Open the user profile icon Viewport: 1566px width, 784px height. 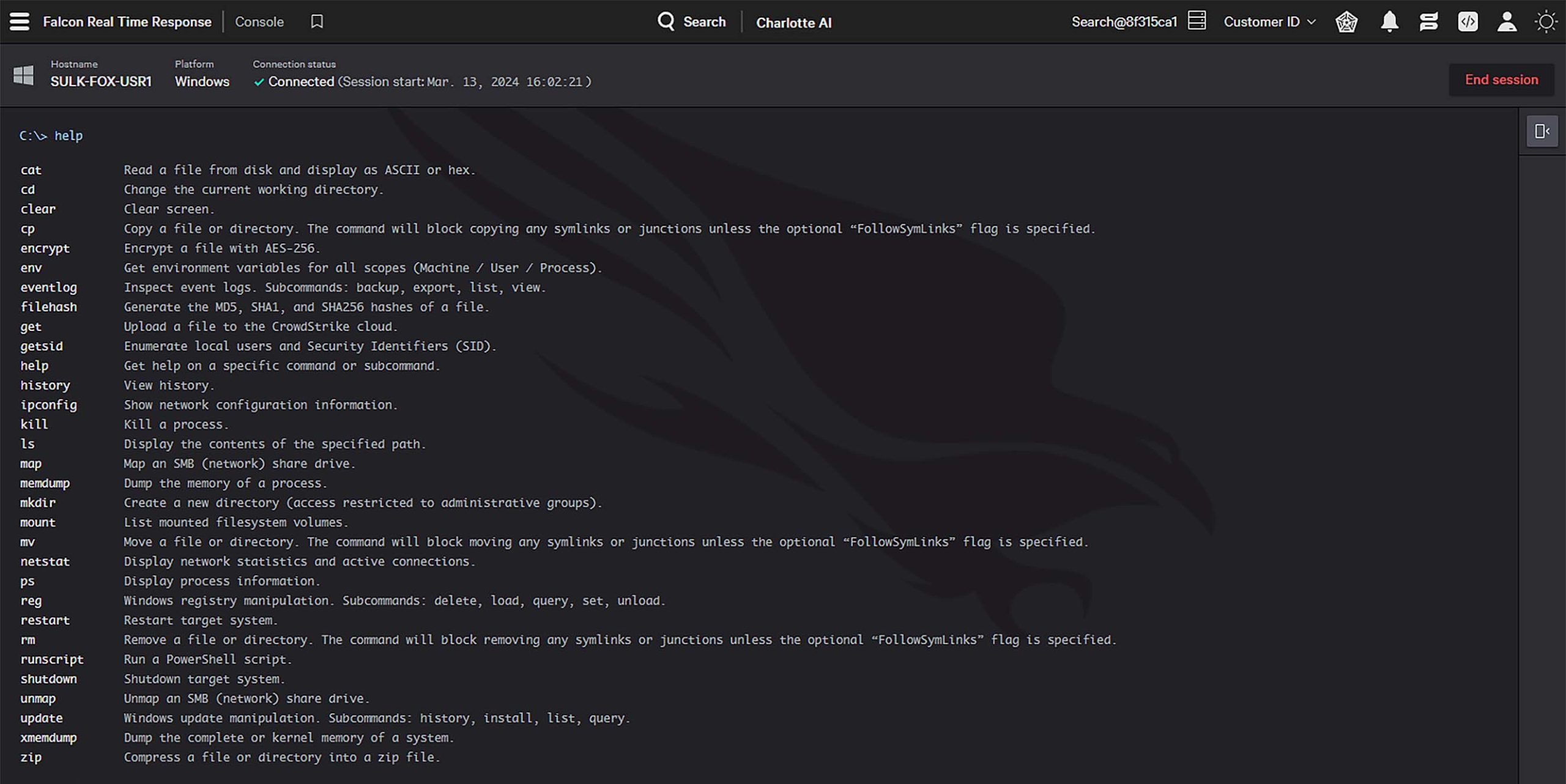click(x=1507, y=21)
